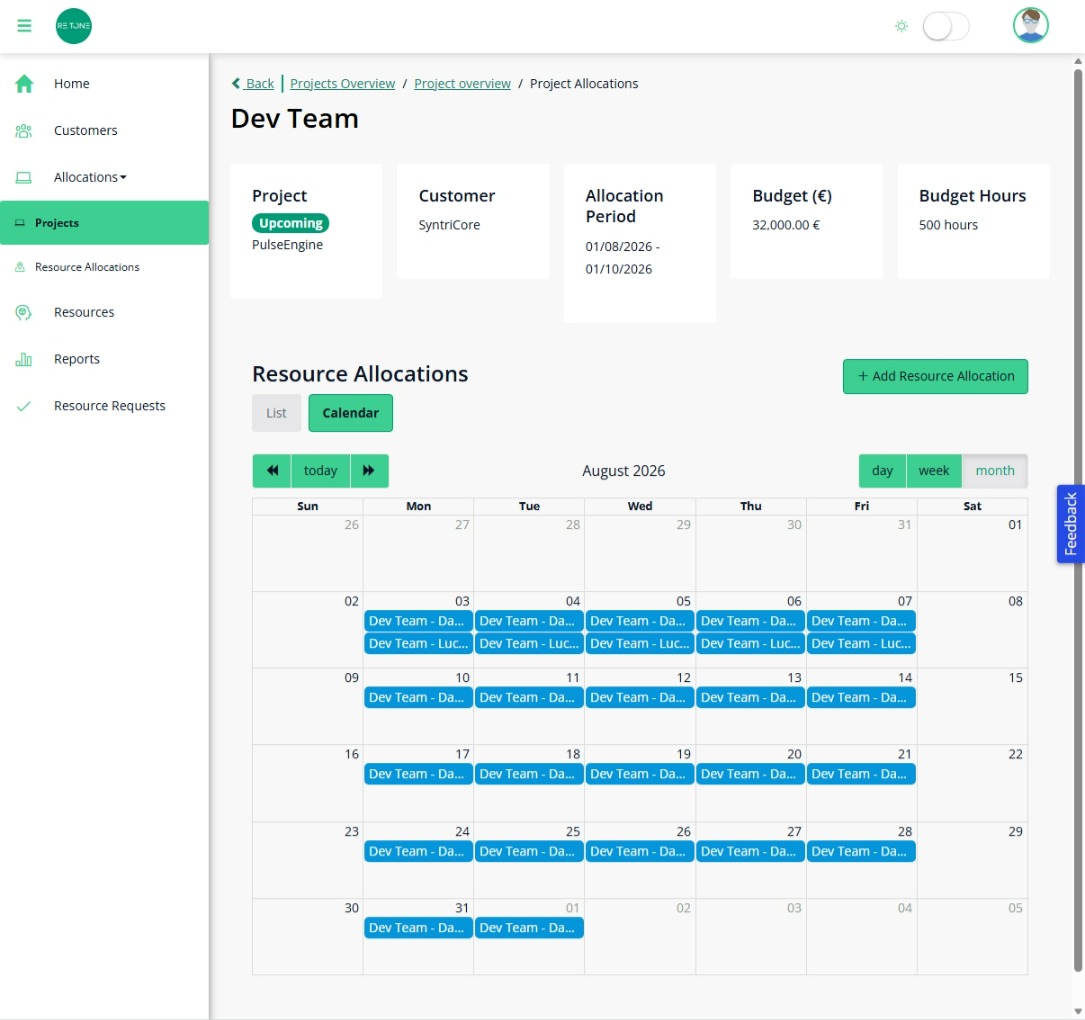Click the Resources head icon
Screen dimensions: 1085x1020
24,313
